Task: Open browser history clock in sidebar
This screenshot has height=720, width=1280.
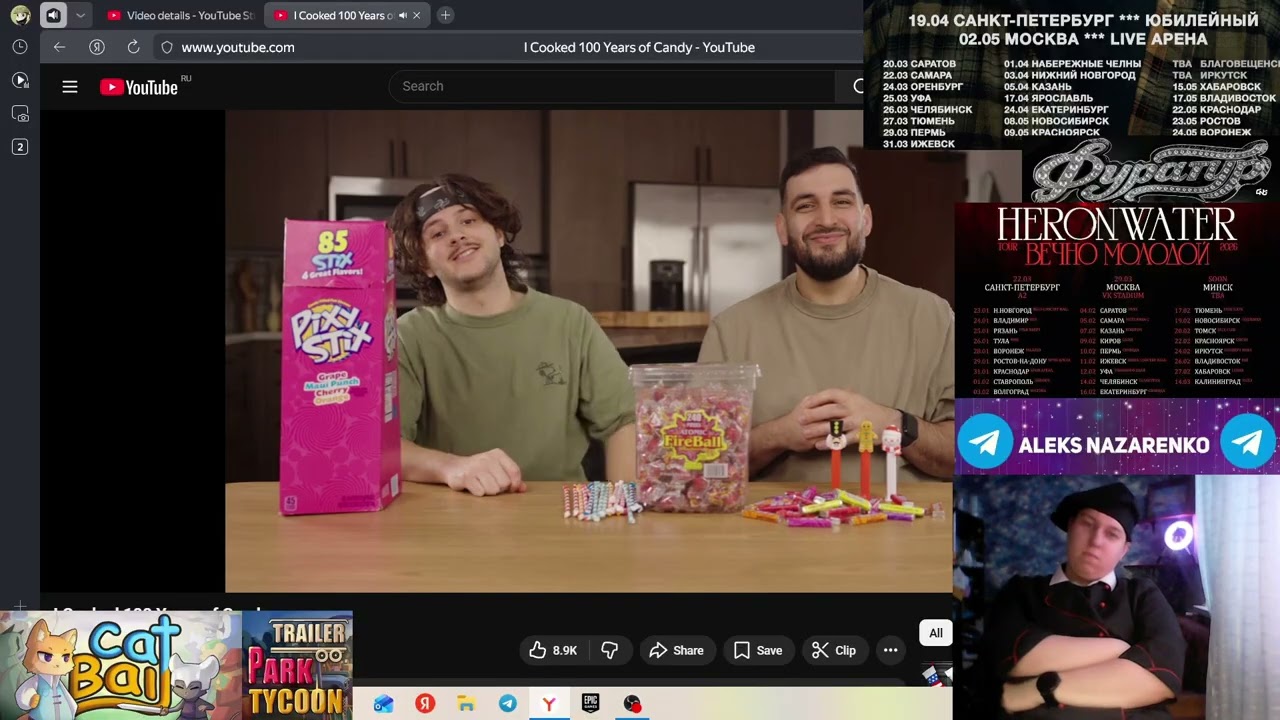Action: [x=20, y=47]
